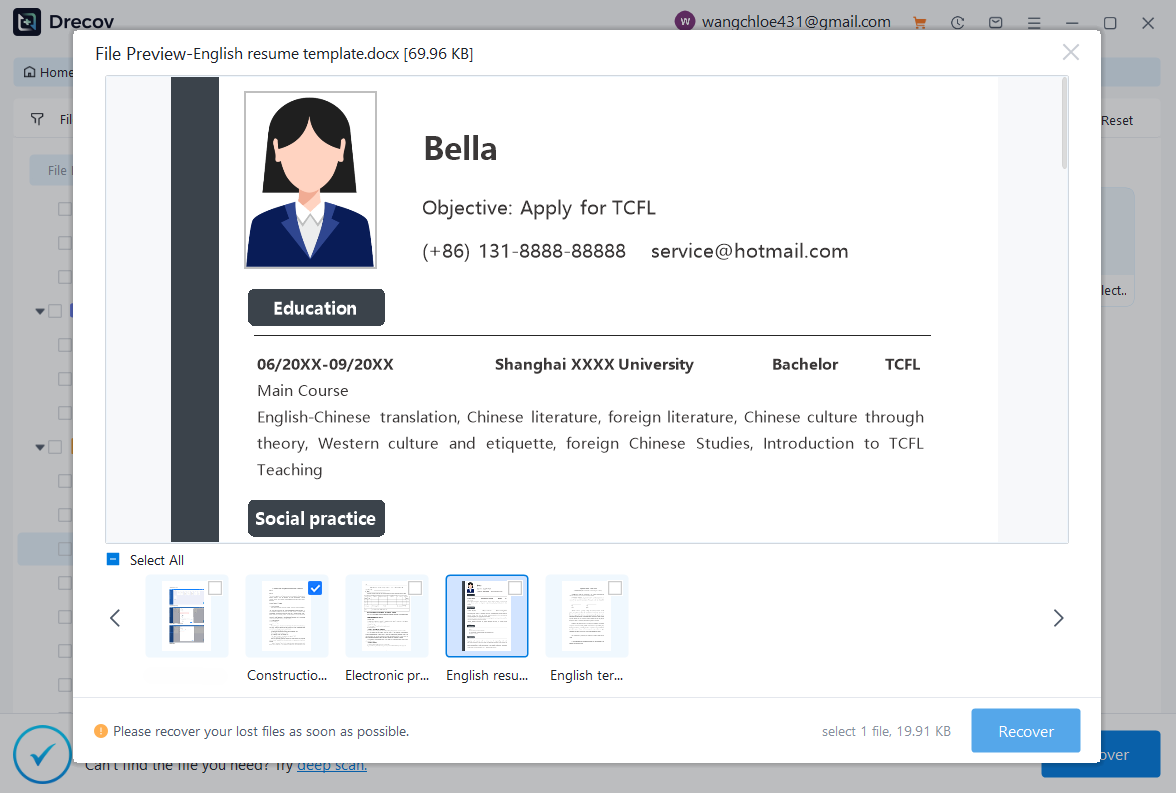This screenshot has height=793, width=1176.
Task: Toggle the Select All checkbox
Action: 113,560
